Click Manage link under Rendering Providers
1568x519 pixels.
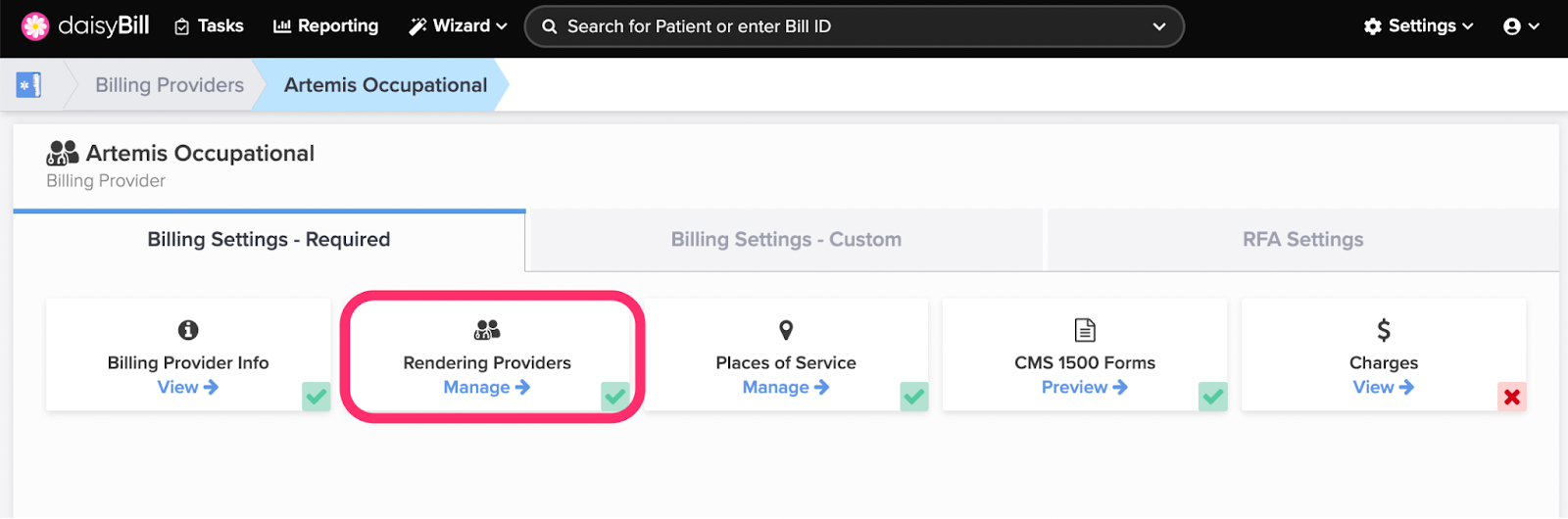pyautogui.click(x=487, y=388)
